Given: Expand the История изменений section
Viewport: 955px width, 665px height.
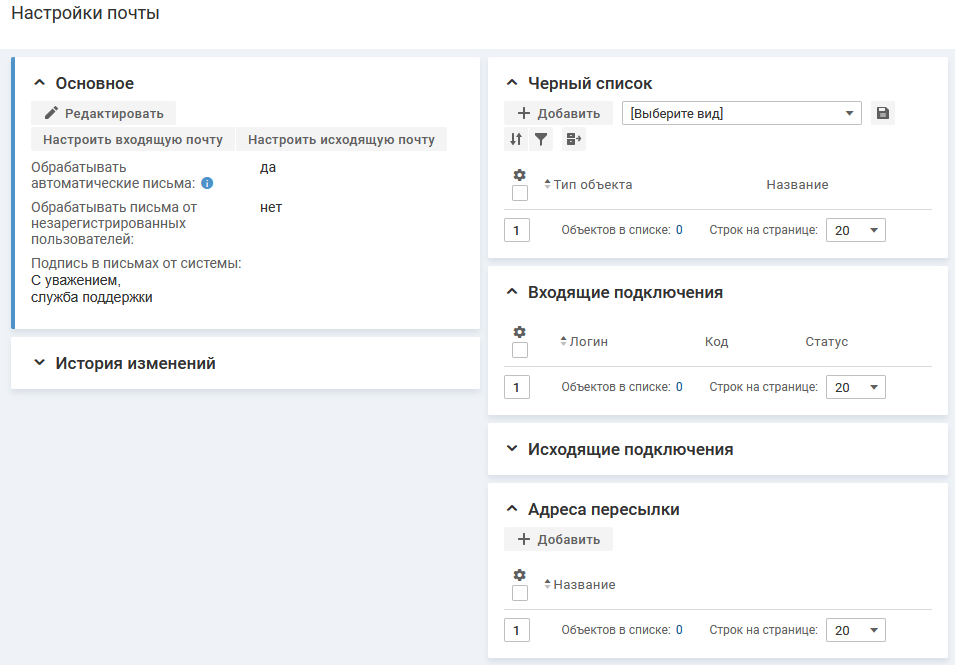Looking at the screenshot, I should (x=134, y=363).
